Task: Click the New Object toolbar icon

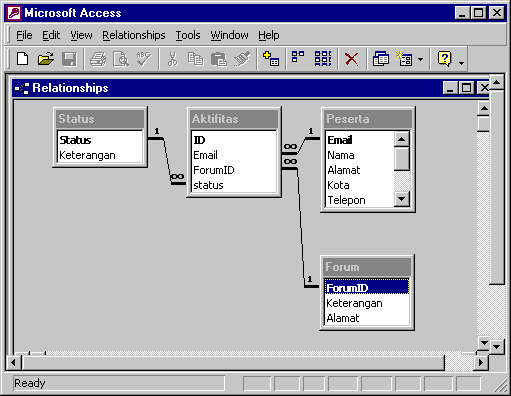Action: 404,58
